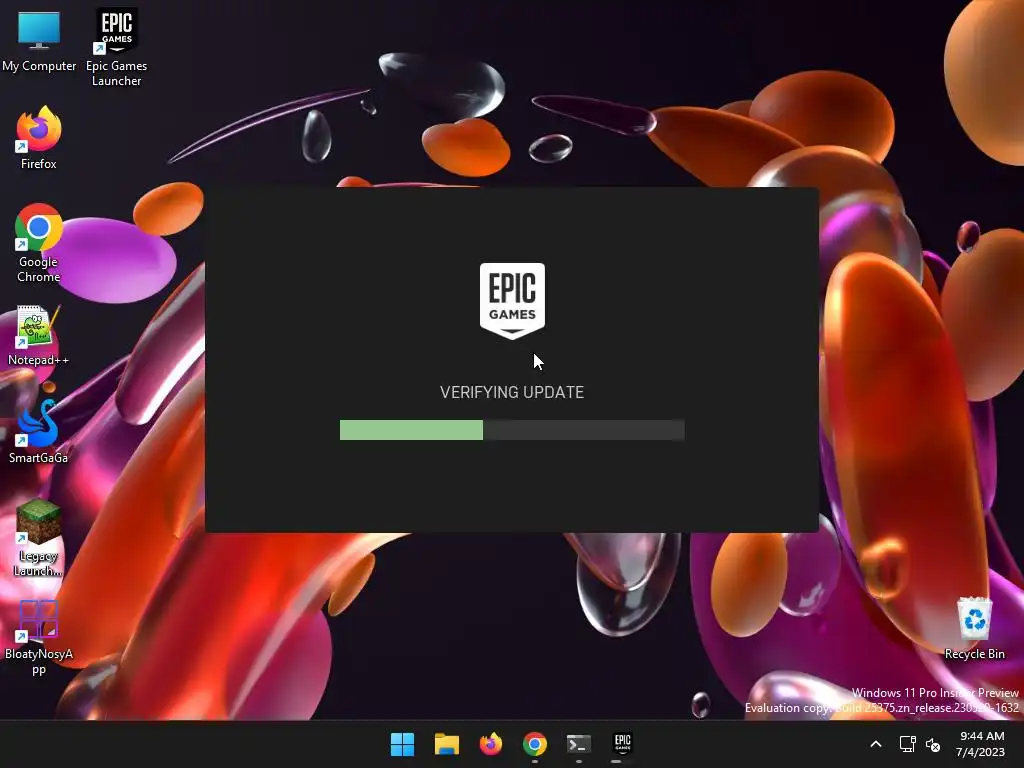Open Firefox from the taskbar
The width and height of the screenshot is (1024, 768).
click(490, 744)
